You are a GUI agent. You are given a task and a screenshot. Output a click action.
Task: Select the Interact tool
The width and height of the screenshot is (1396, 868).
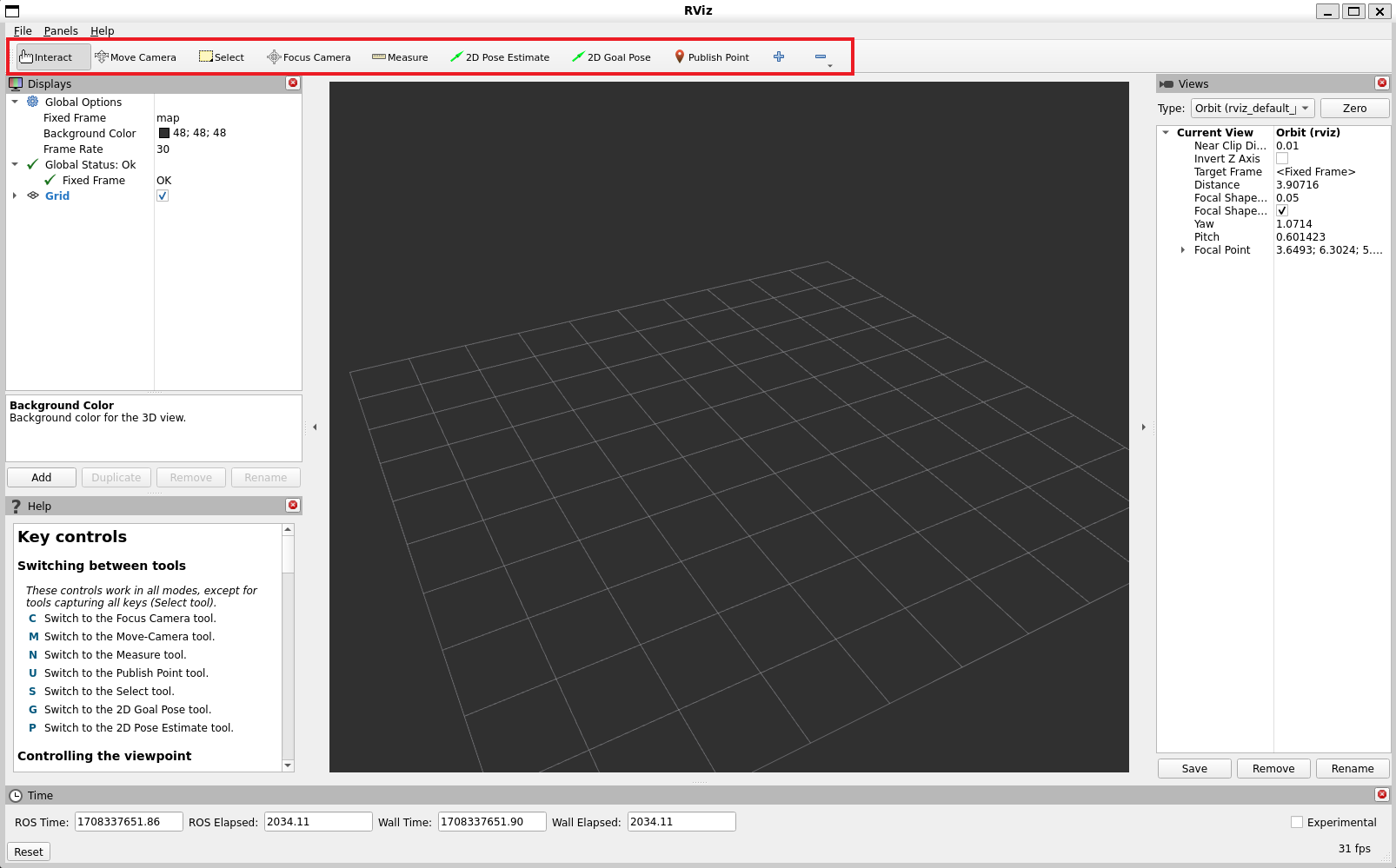point(50,56)
